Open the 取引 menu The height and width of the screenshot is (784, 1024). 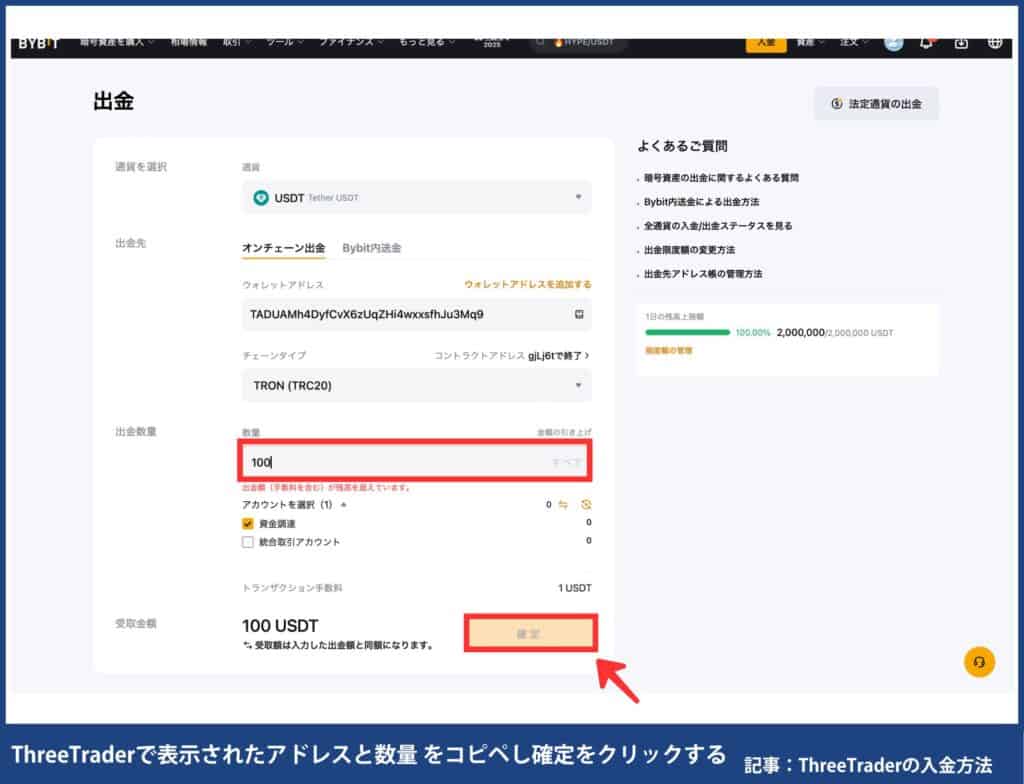236,42
